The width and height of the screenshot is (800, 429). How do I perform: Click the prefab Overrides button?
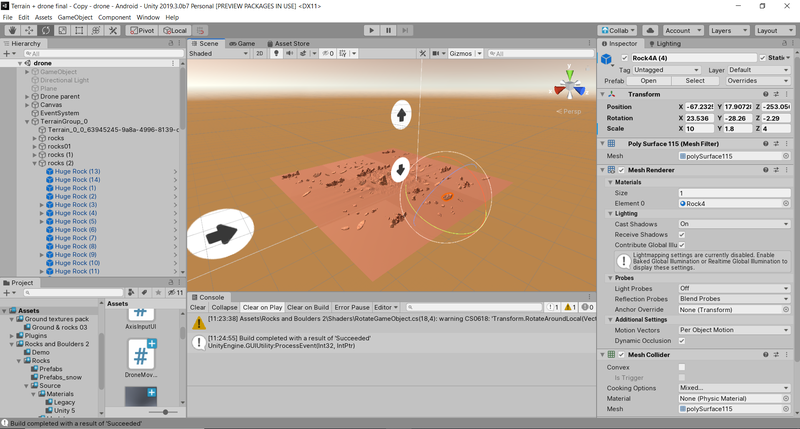tap(741, 81)
